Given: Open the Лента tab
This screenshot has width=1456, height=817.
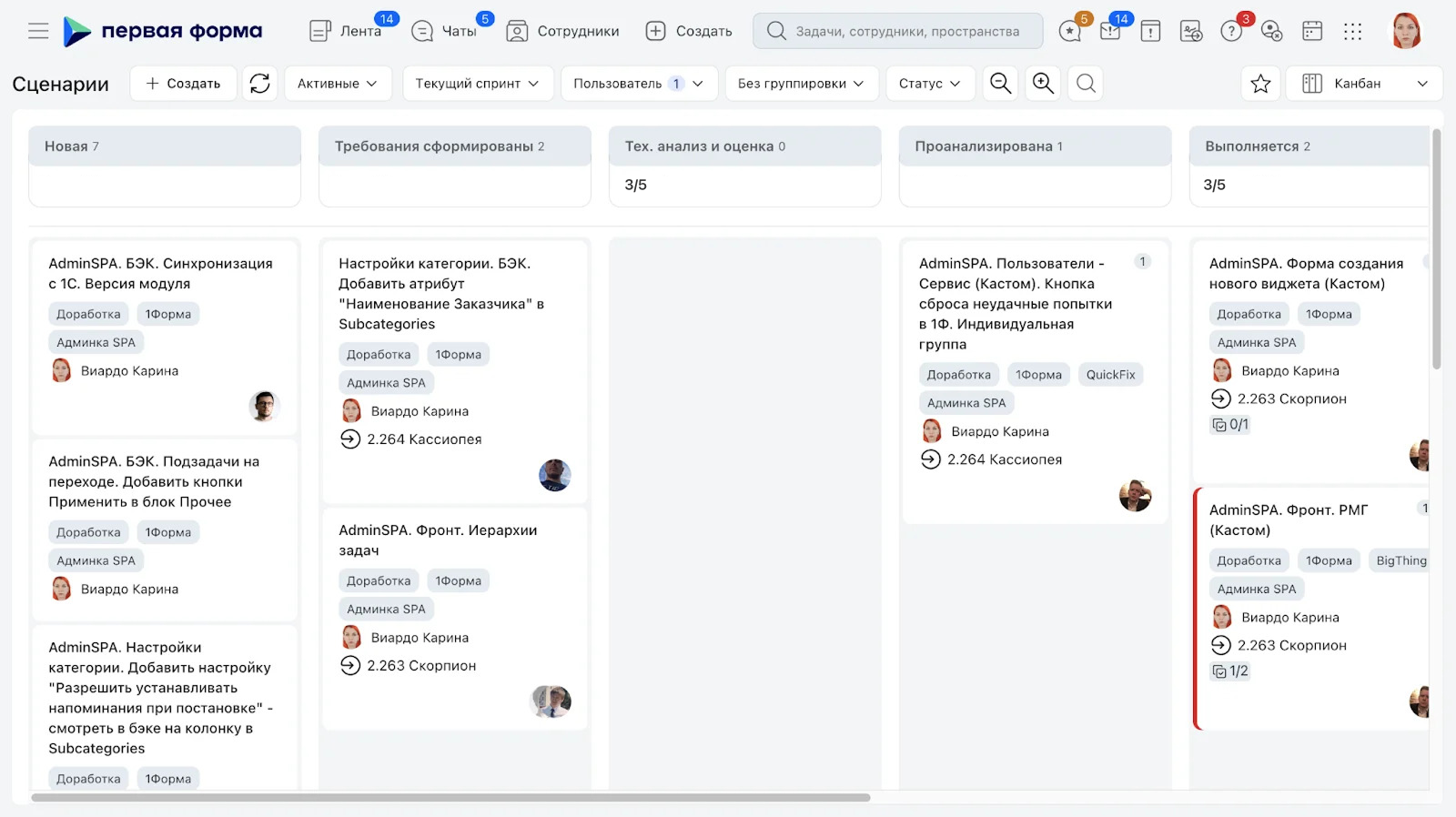Looking at the screenshot, I should (x=346, y=31).
